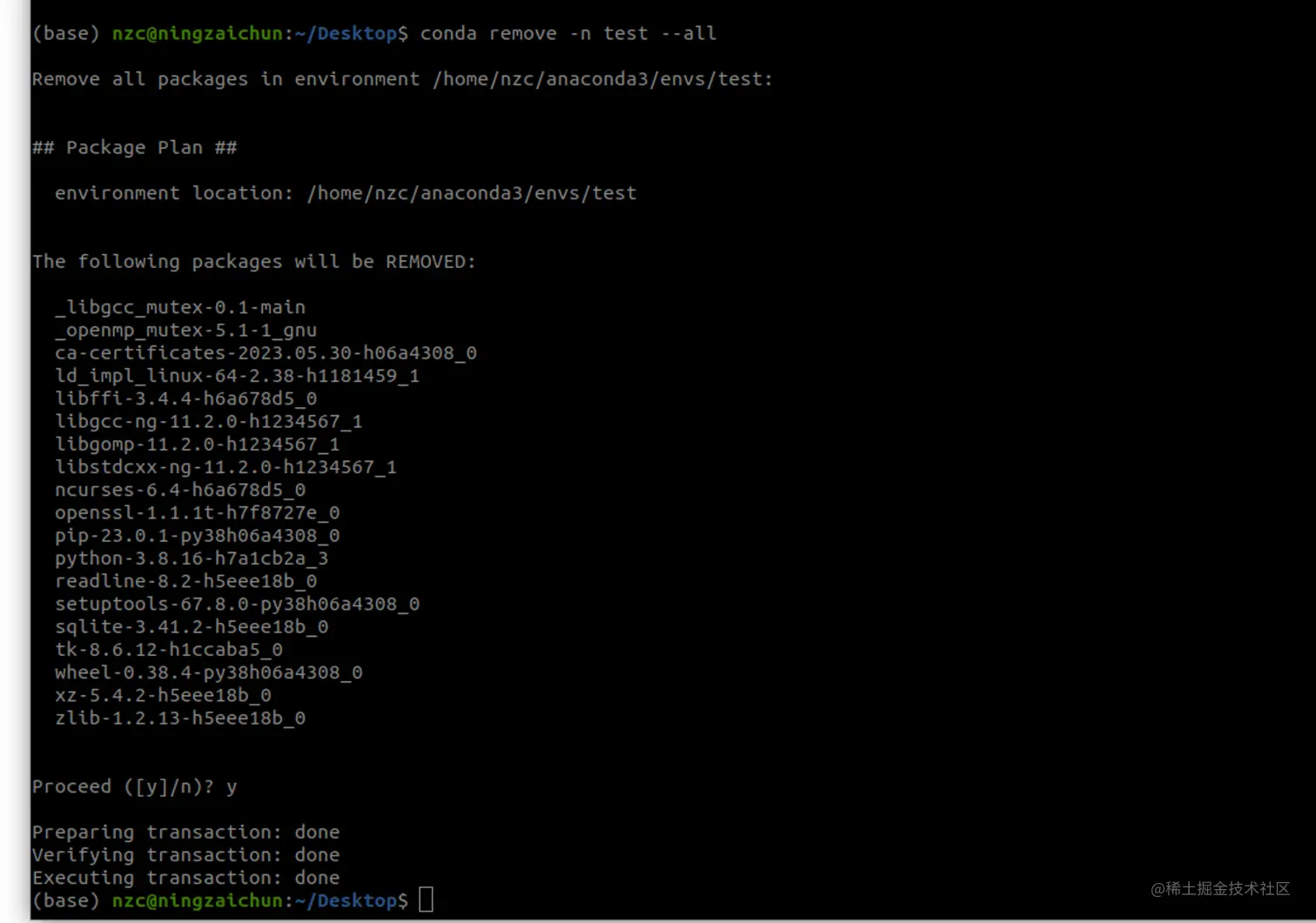
Task: Click the 'pip-23.0.1-py38h06a4308_0' entry
Action: pos(198,535)
